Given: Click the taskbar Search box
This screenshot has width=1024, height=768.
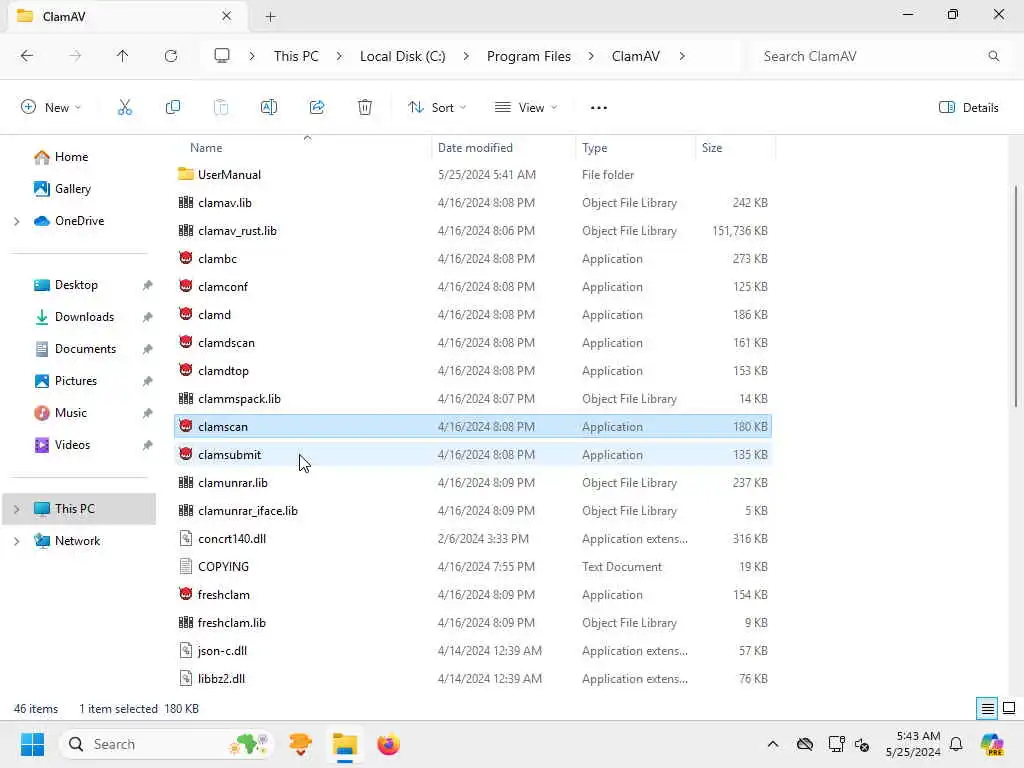Looking at the screenshot, I should pyautogui.click(x=167, y=744).
